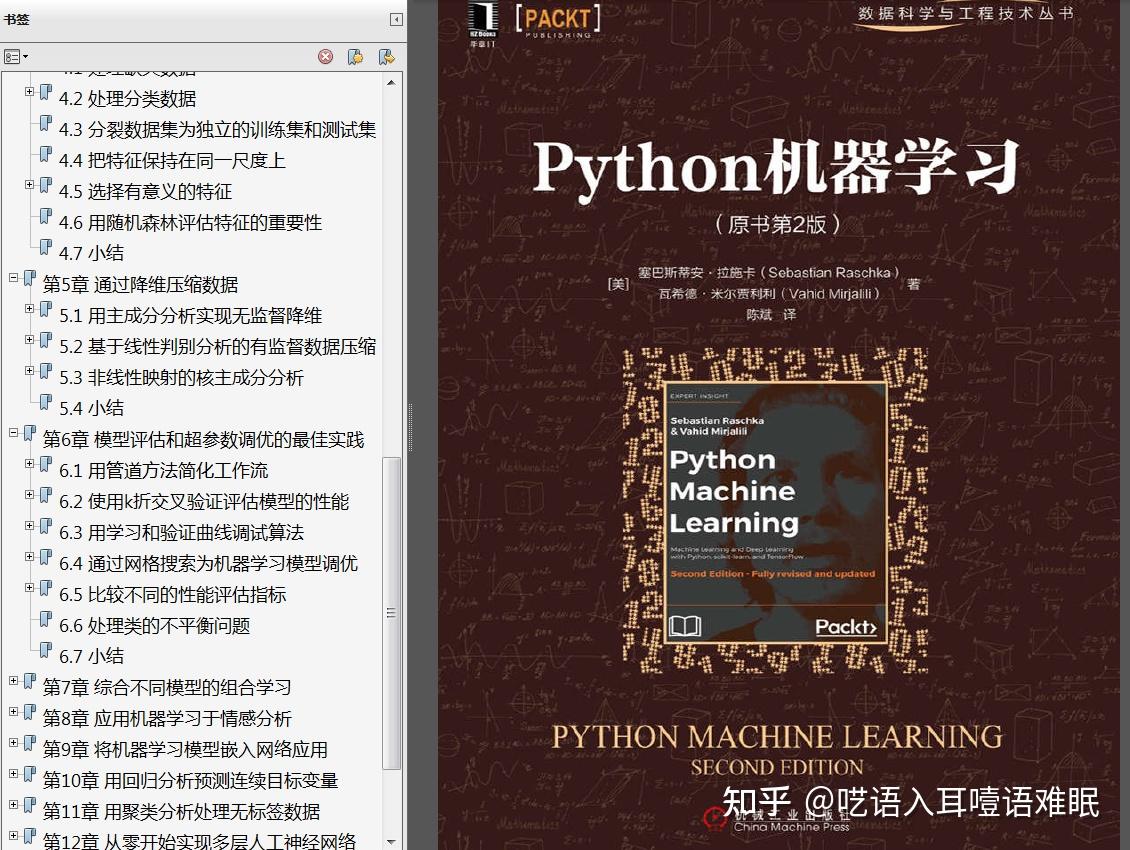This screenshot has width=1130, height=850.
Task: Go to bookmark 第11章 用聚类分析处理无标签数据
Action: tap(182, 812)
